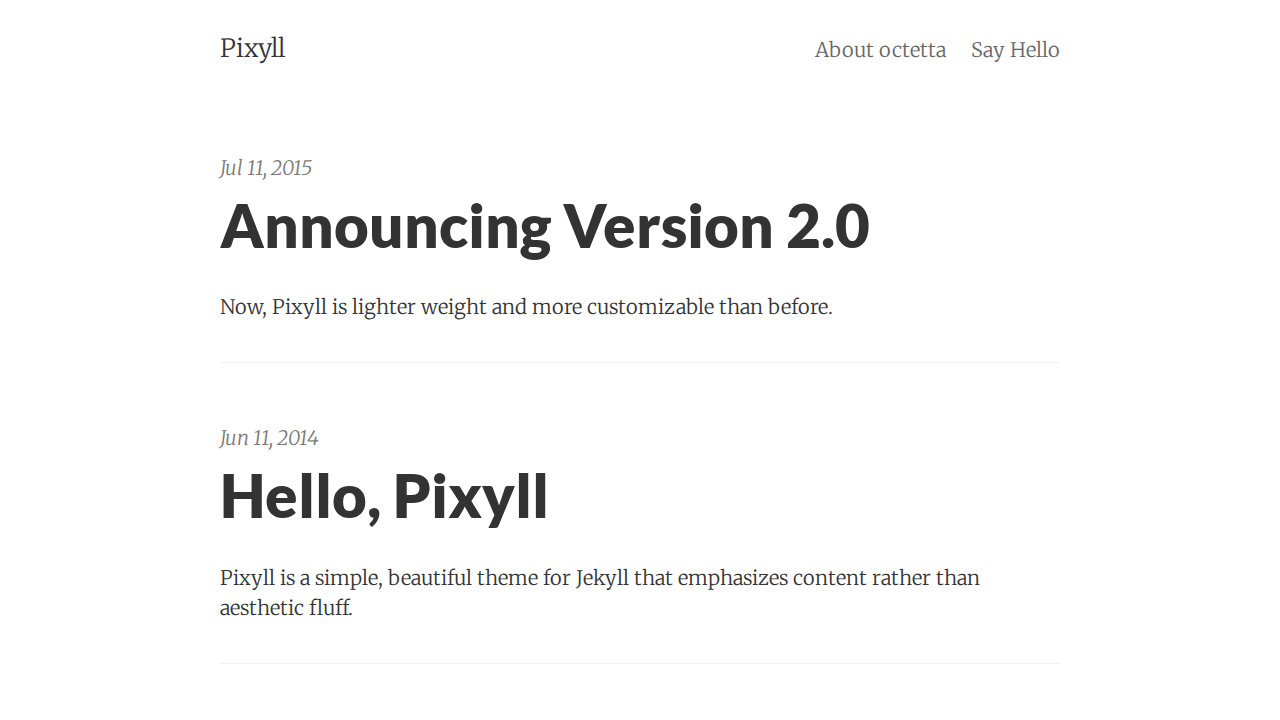This screenshot has height=720, width=1280.
Task: Open the Announcing Version 2.0 post
Action: click(x=544, y=226)
